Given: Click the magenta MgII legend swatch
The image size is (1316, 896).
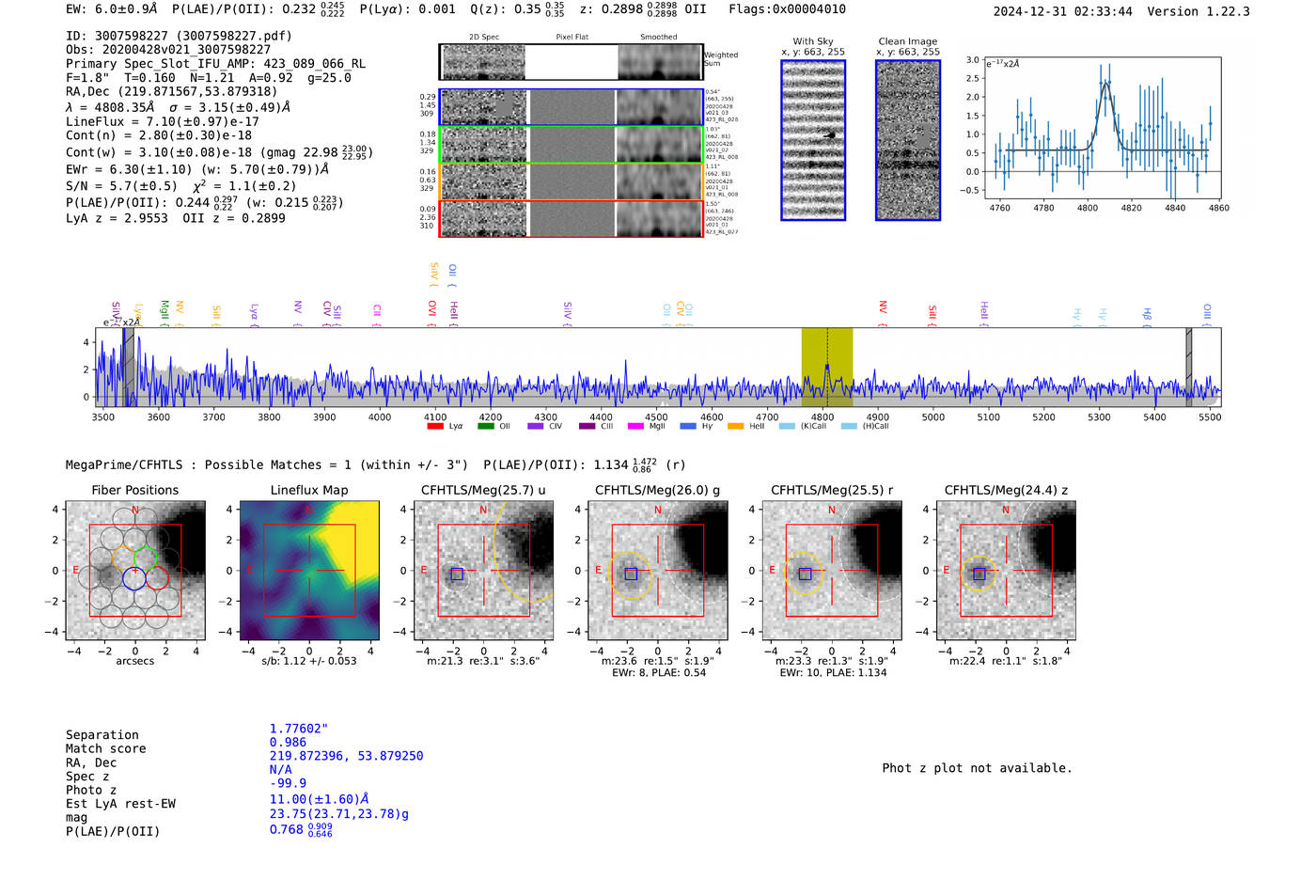Looking at the screenshot, I should [x=636, y=426].
